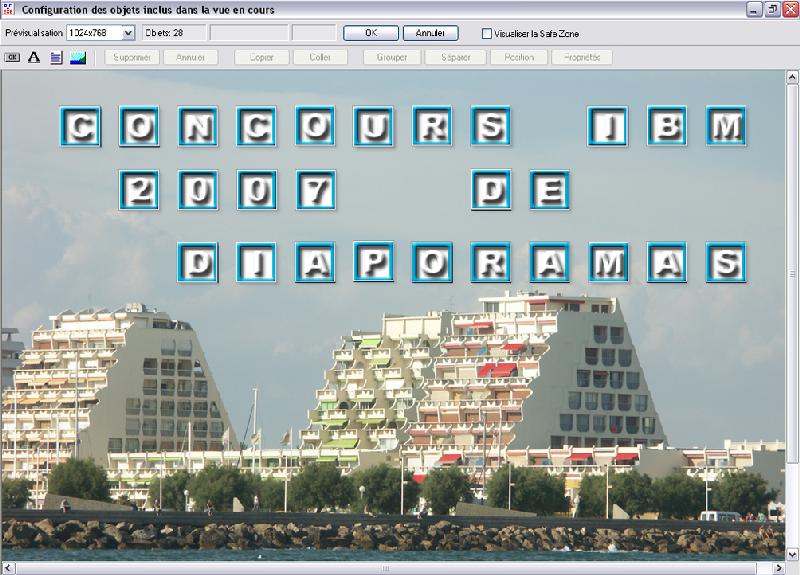Click the vertical scrollbar up arrow
This screenshot has width=800, height=575.
point(792,78)
